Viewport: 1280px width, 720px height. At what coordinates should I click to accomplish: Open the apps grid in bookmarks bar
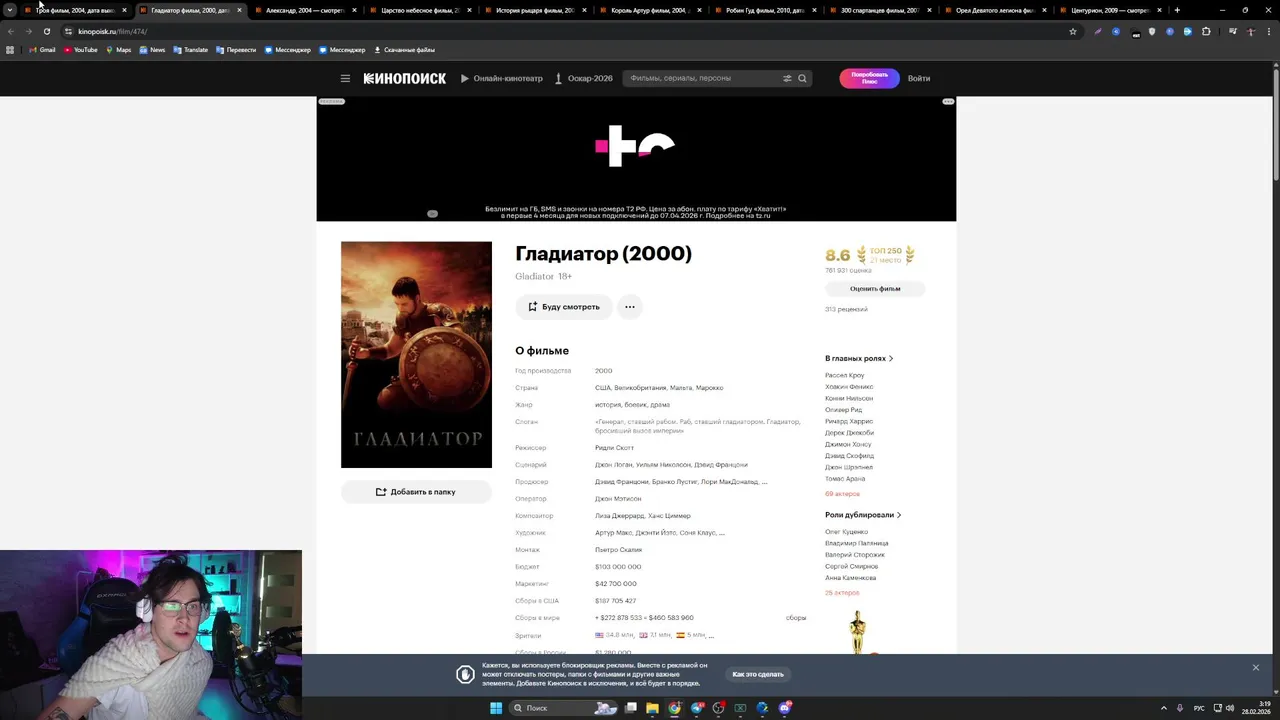pyautogui.click(x=10, y=50)
